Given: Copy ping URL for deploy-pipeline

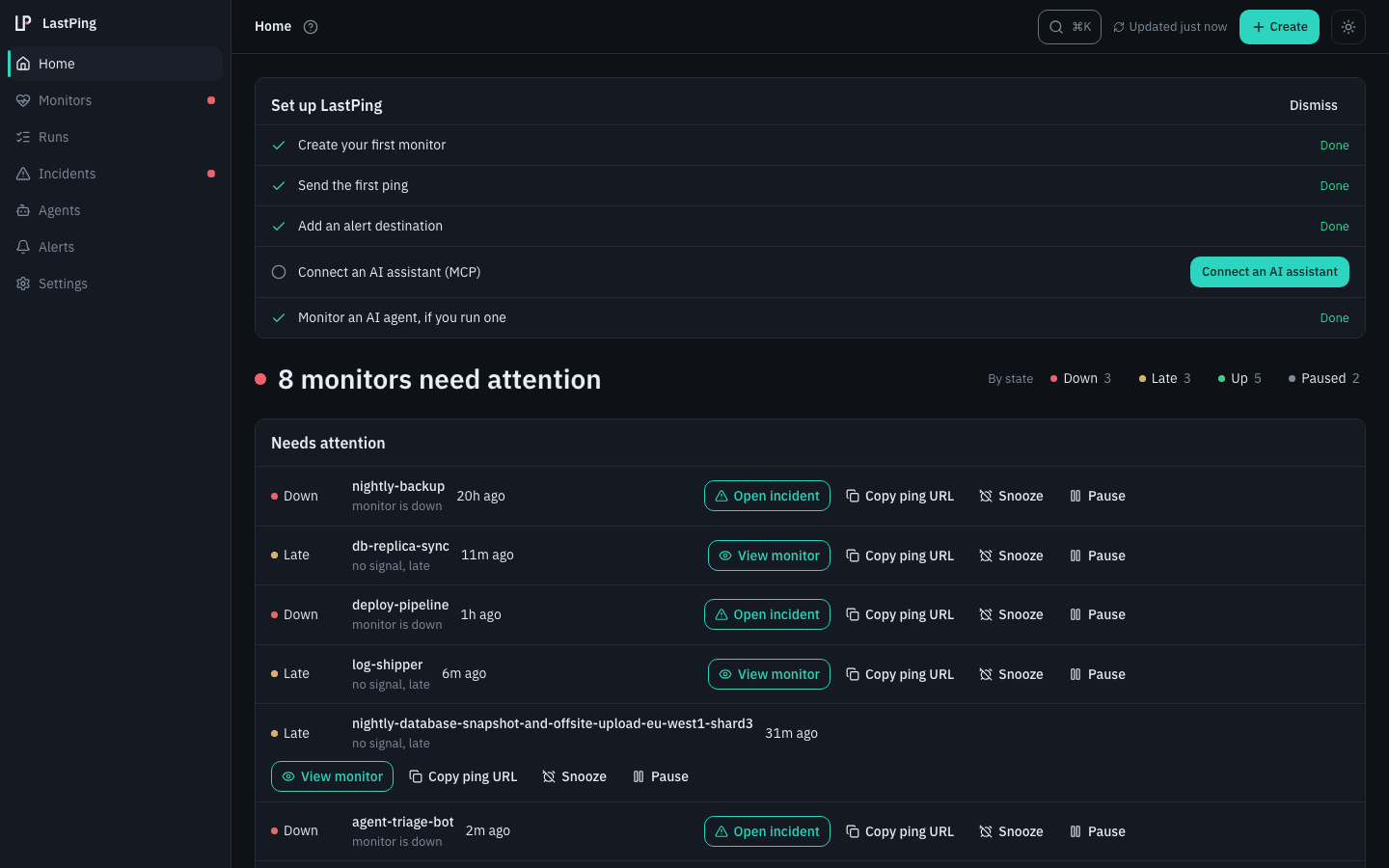Looking at the screenshot, I should coord(900,614).
